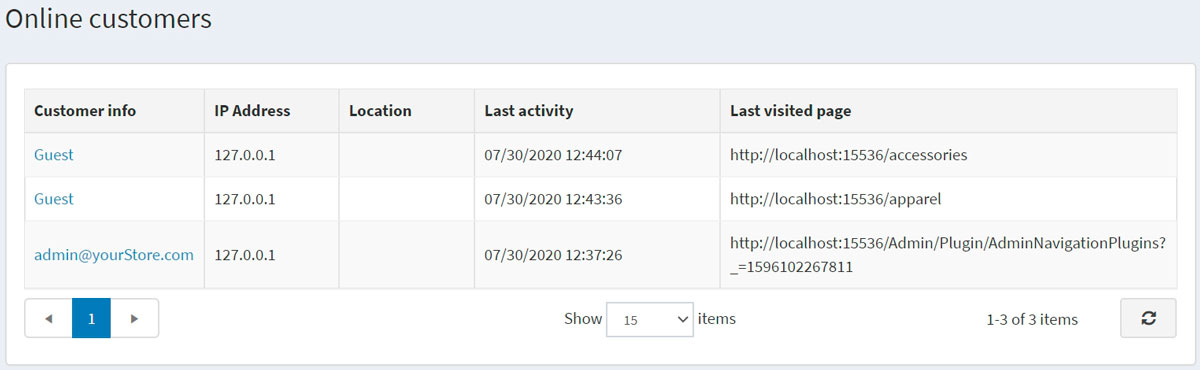
Task: Open admin@yourStore.com customer link
Action: pyautogui.click(x=114, y=255)
